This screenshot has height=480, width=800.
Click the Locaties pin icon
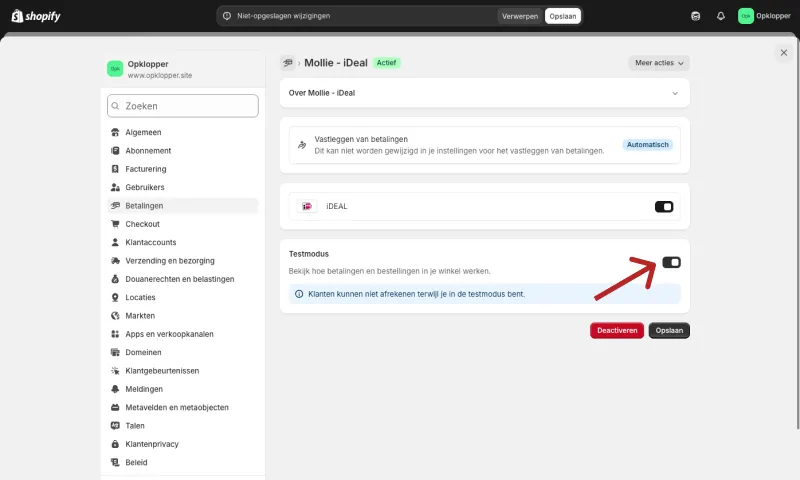pos(115,297)
